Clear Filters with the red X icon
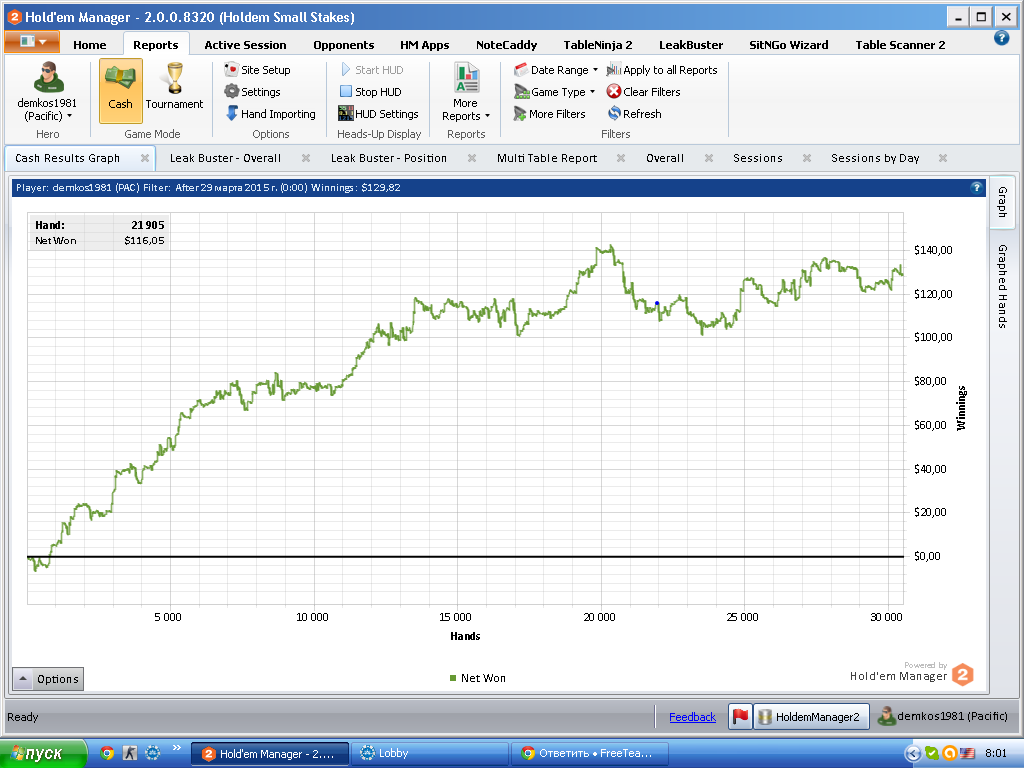The image size is (1024, 768). [643, 92]
